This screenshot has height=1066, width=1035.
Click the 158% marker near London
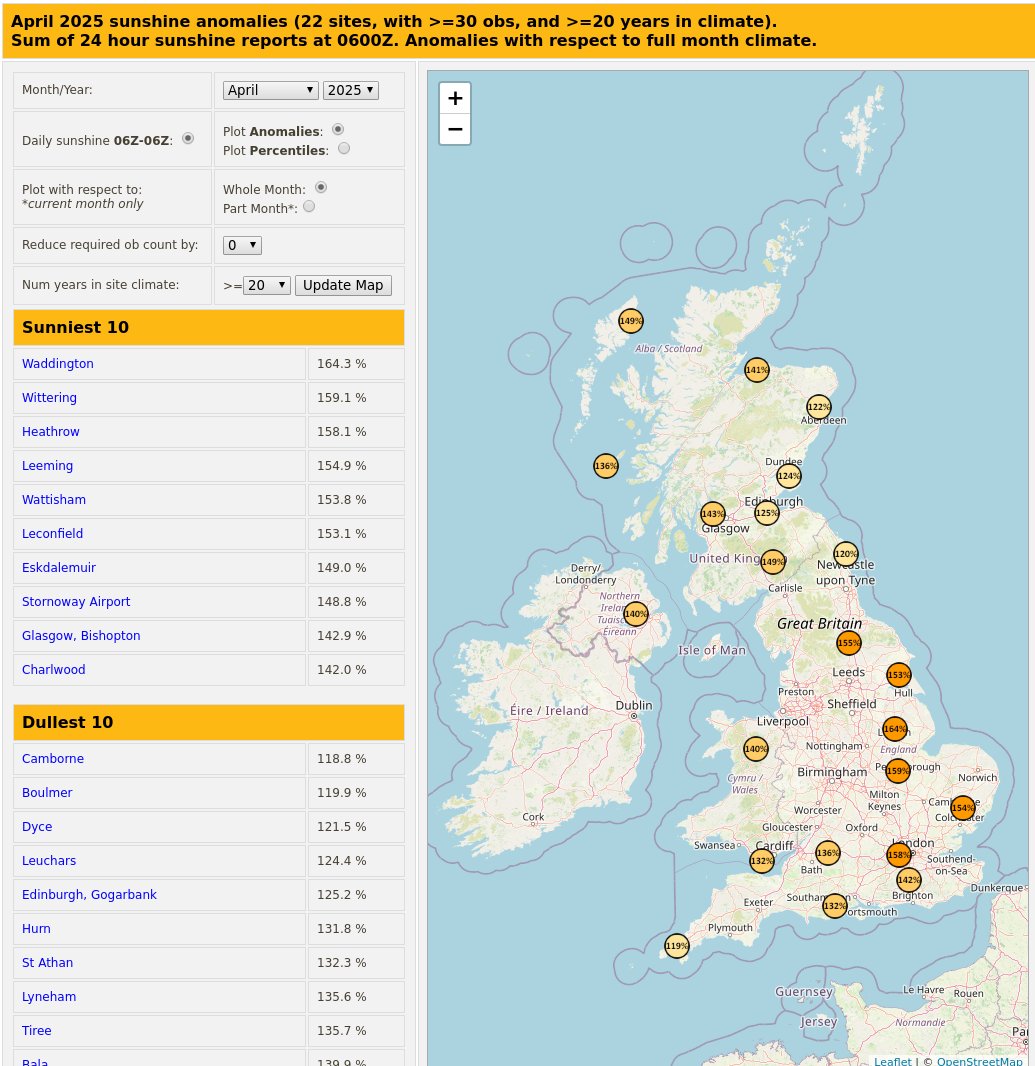898,855
